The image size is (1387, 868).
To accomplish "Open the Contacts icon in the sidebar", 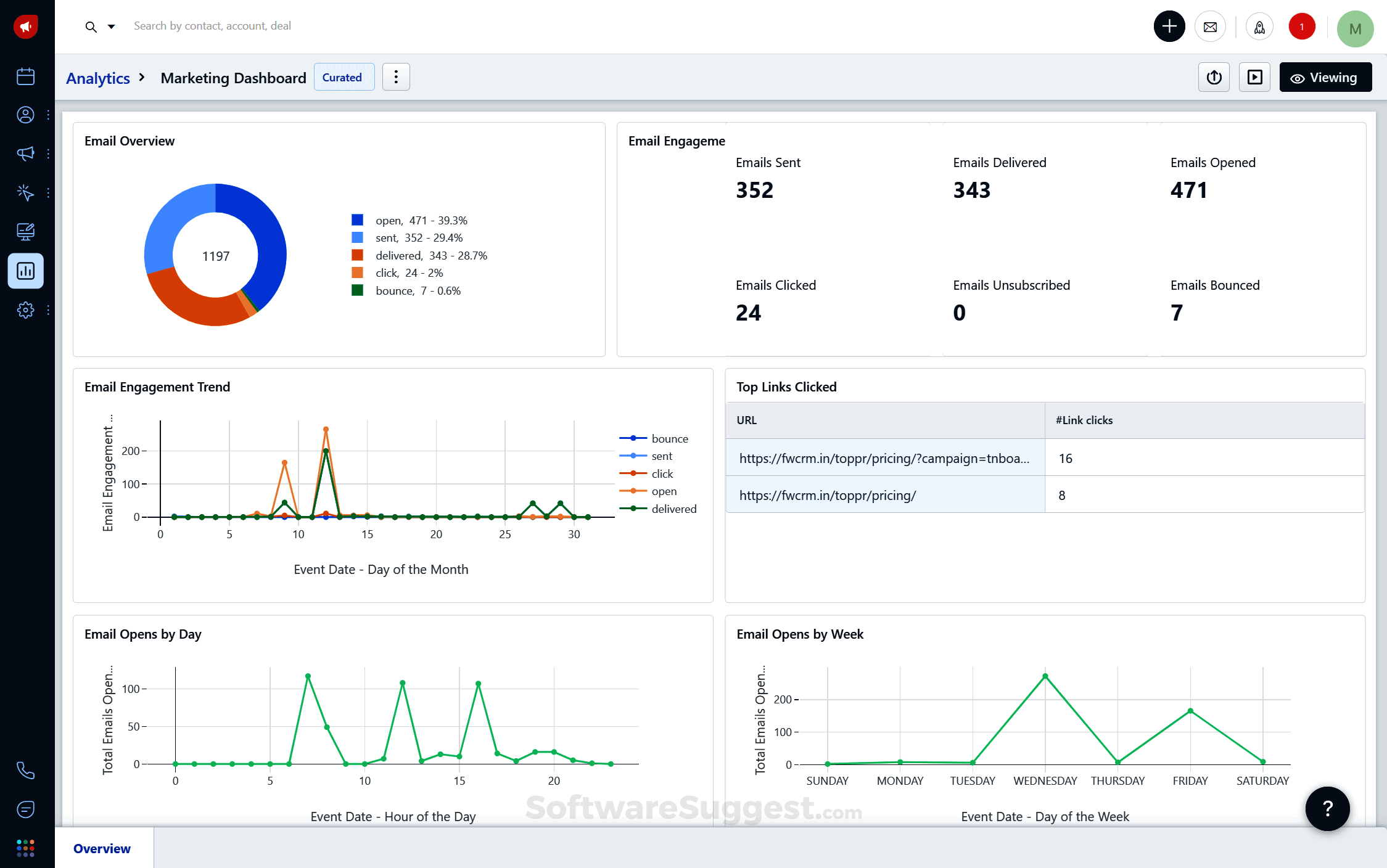I will [x=25, y=115].
